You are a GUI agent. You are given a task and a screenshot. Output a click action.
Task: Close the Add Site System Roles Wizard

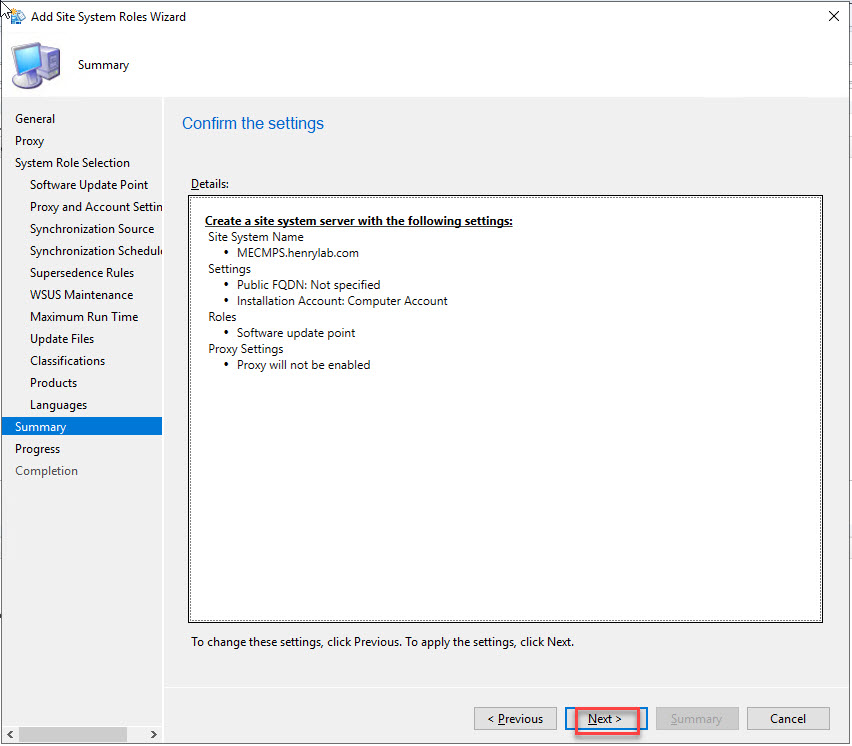834,17
